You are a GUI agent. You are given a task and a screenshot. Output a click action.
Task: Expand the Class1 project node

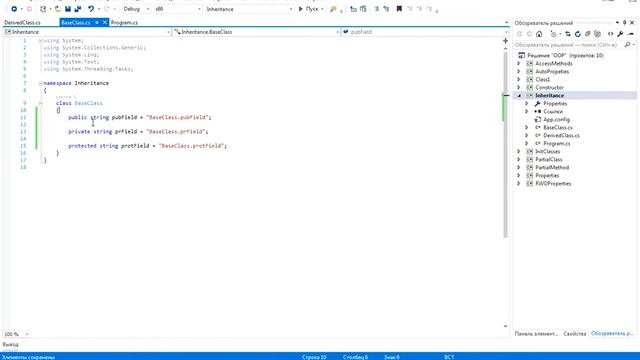click(x=519, y=80)
